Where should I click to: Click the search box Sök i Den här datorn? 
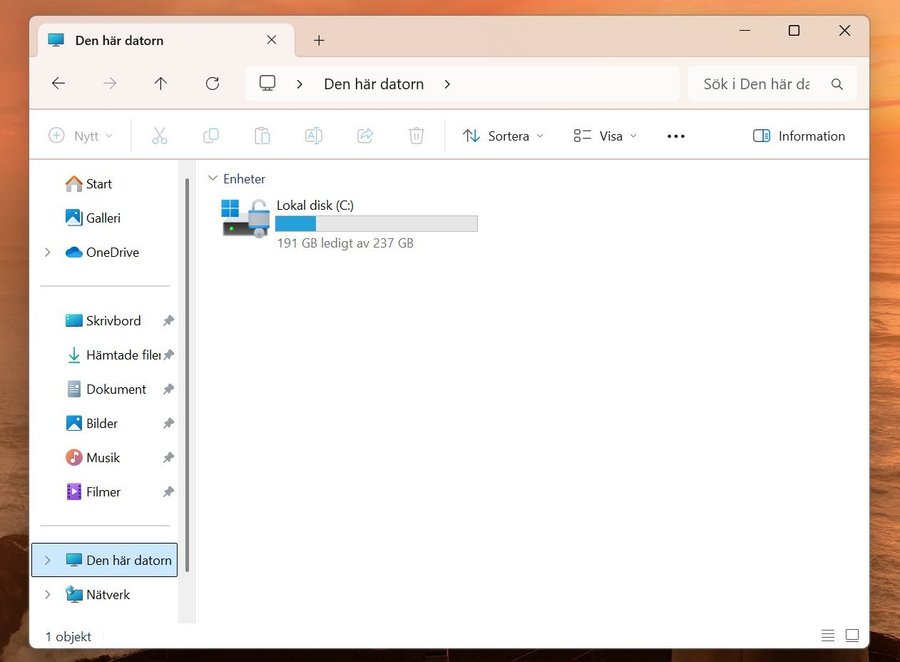757,84
